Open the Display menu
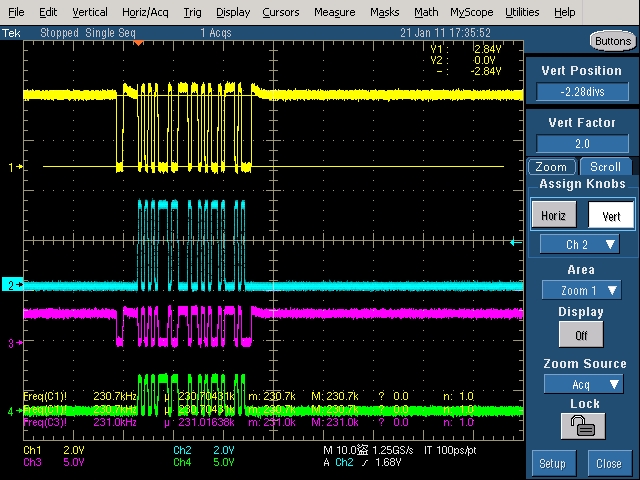The image size is (640, 480). click(x=233, y=12)
